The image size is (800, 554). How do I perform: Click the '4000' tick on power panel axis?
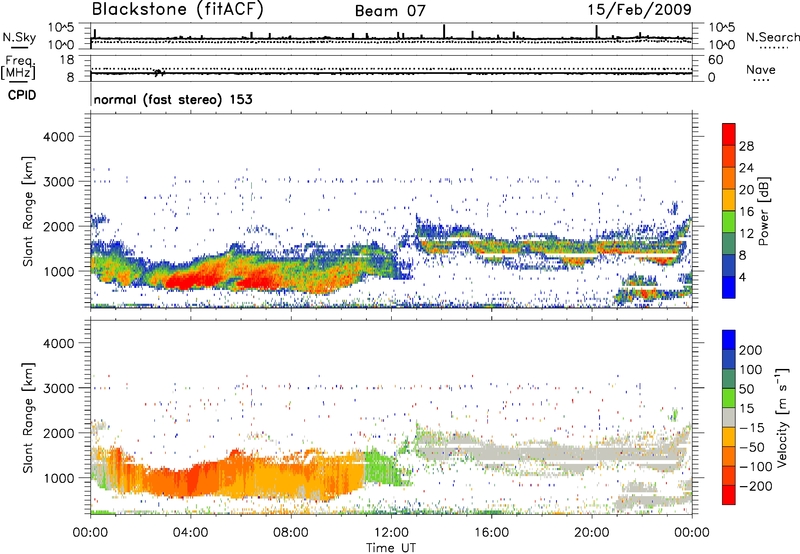[58, 137]
